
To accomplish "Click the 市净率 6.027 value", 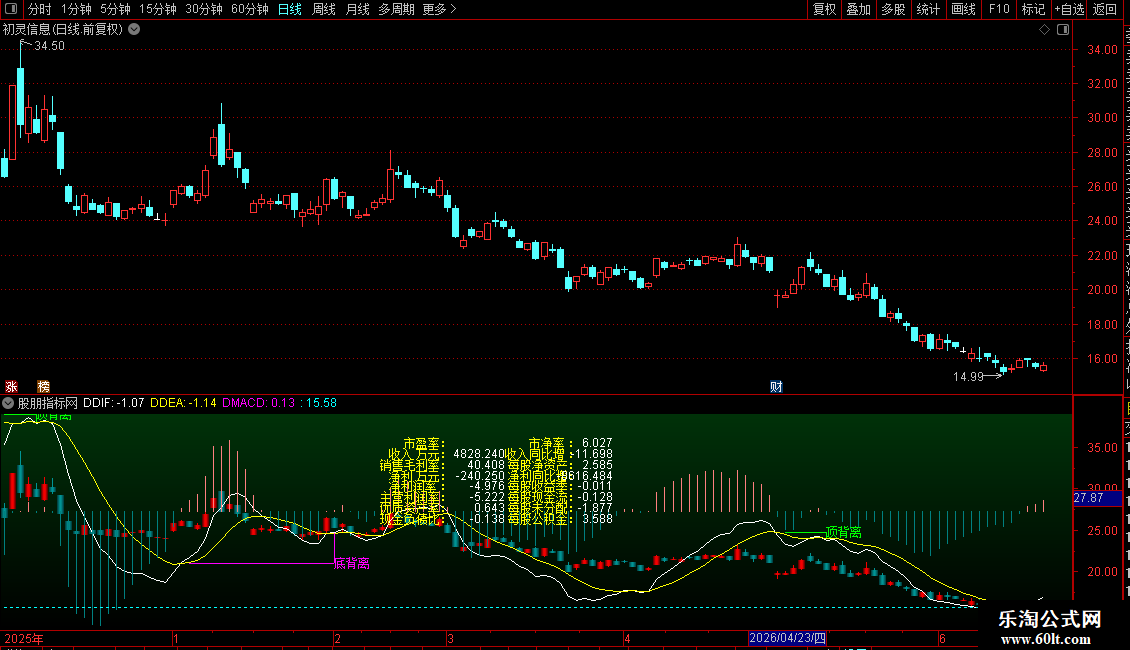I will point(597,443).
